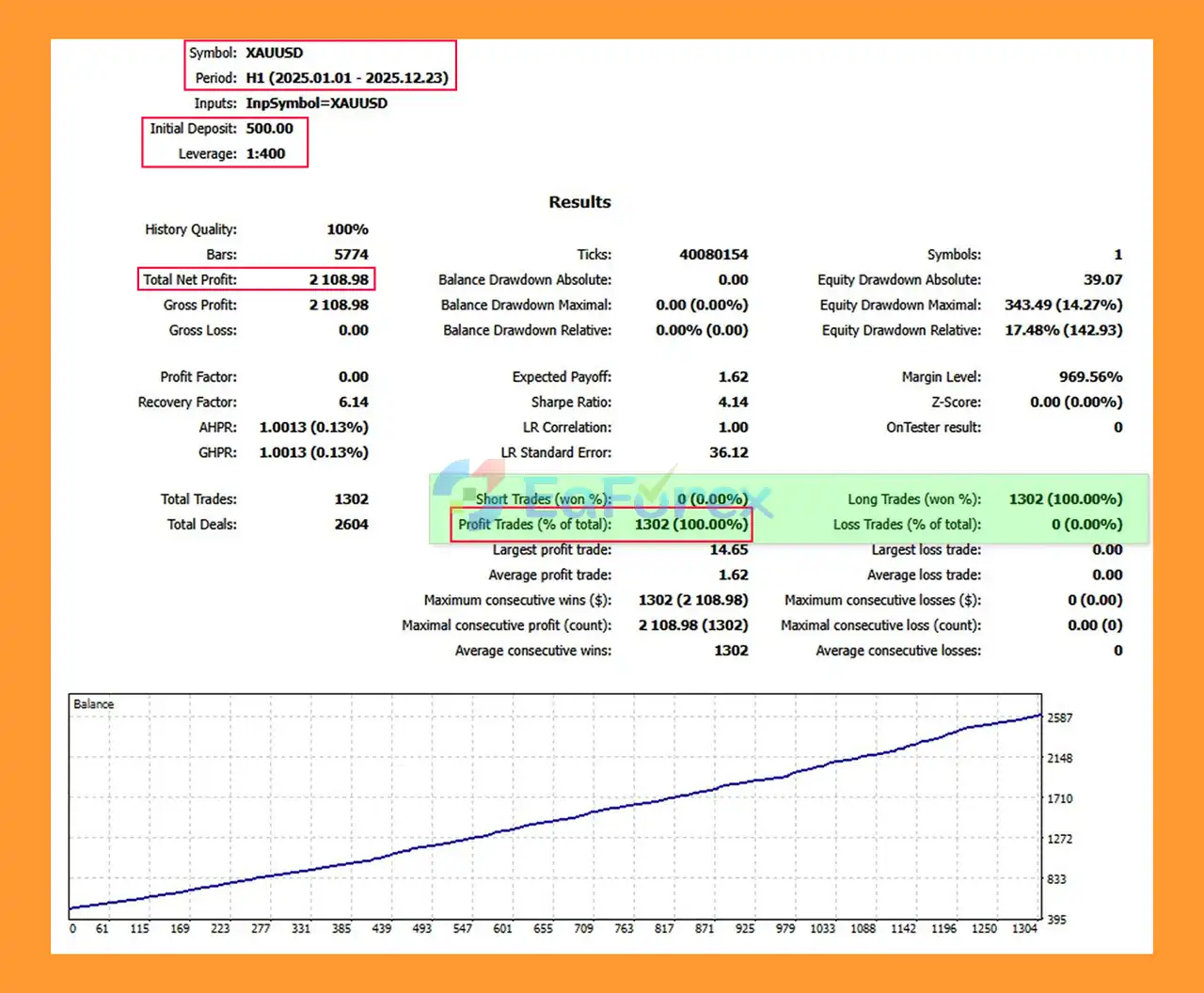Click the Equity Drawdown Maximal value
This screenshot has width=1204, height=993.
click(1063, 305)
